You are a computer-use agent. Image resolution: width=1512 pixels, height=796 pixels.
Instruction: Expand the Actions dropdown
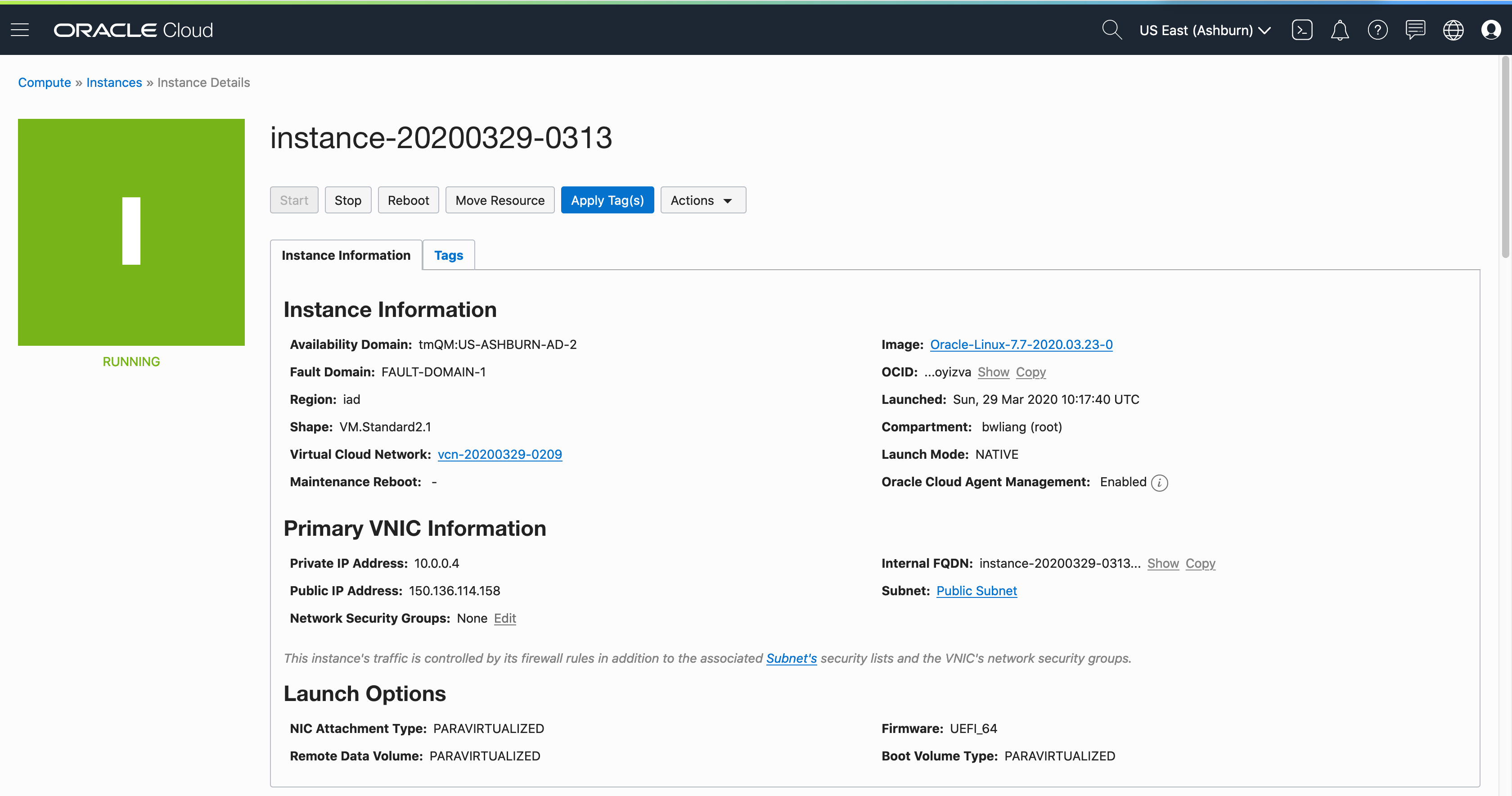tap(703, 200)
